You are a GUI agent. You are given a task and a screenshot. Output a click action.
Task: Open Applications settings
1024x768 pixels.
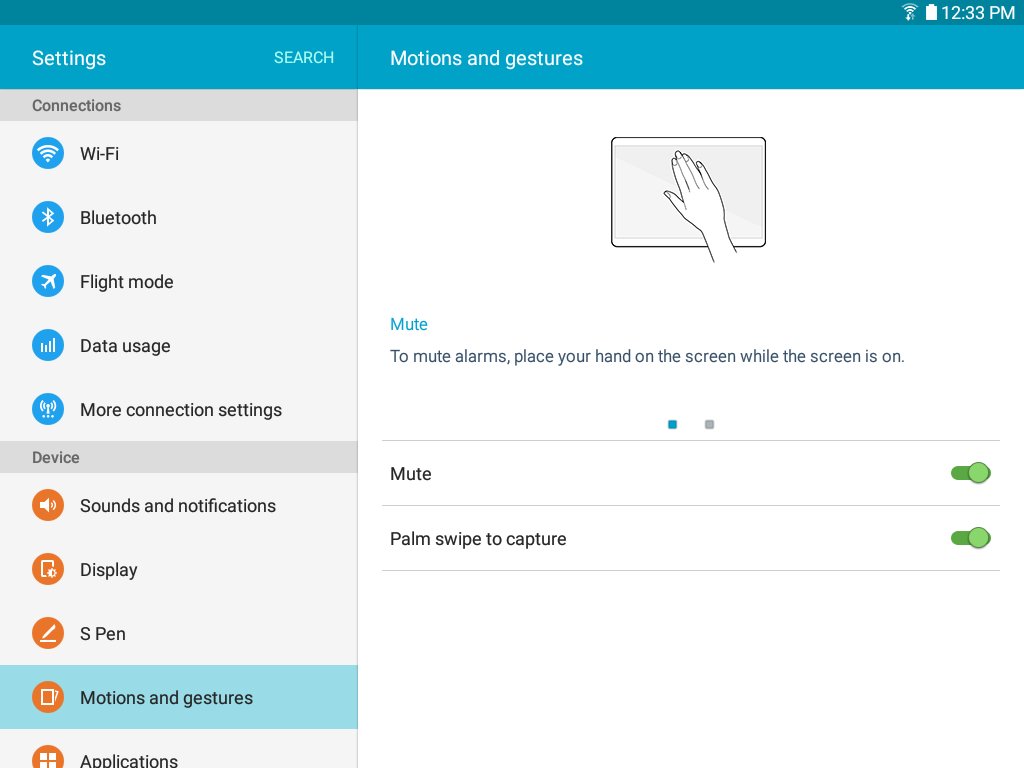[179, 749]
